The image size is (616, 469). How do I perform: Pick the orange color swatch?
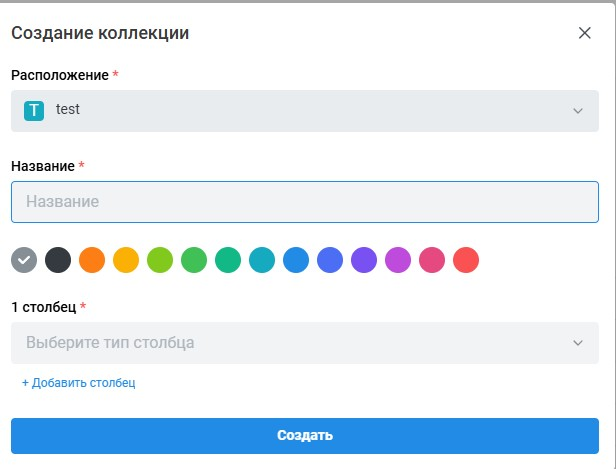pyautogui.click(x=92, y=260)
